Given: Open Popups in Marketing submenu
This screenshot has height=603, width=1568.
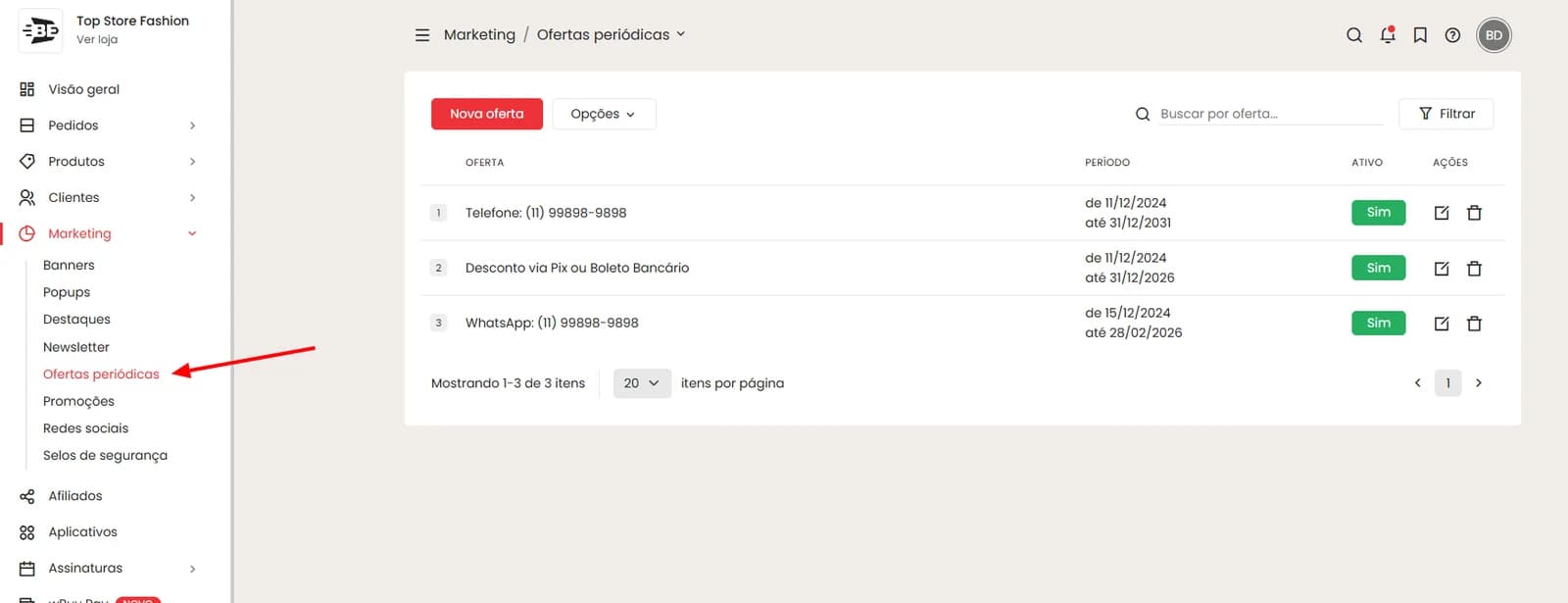Looking at the screenshot, I should click(x=67, y=292).
